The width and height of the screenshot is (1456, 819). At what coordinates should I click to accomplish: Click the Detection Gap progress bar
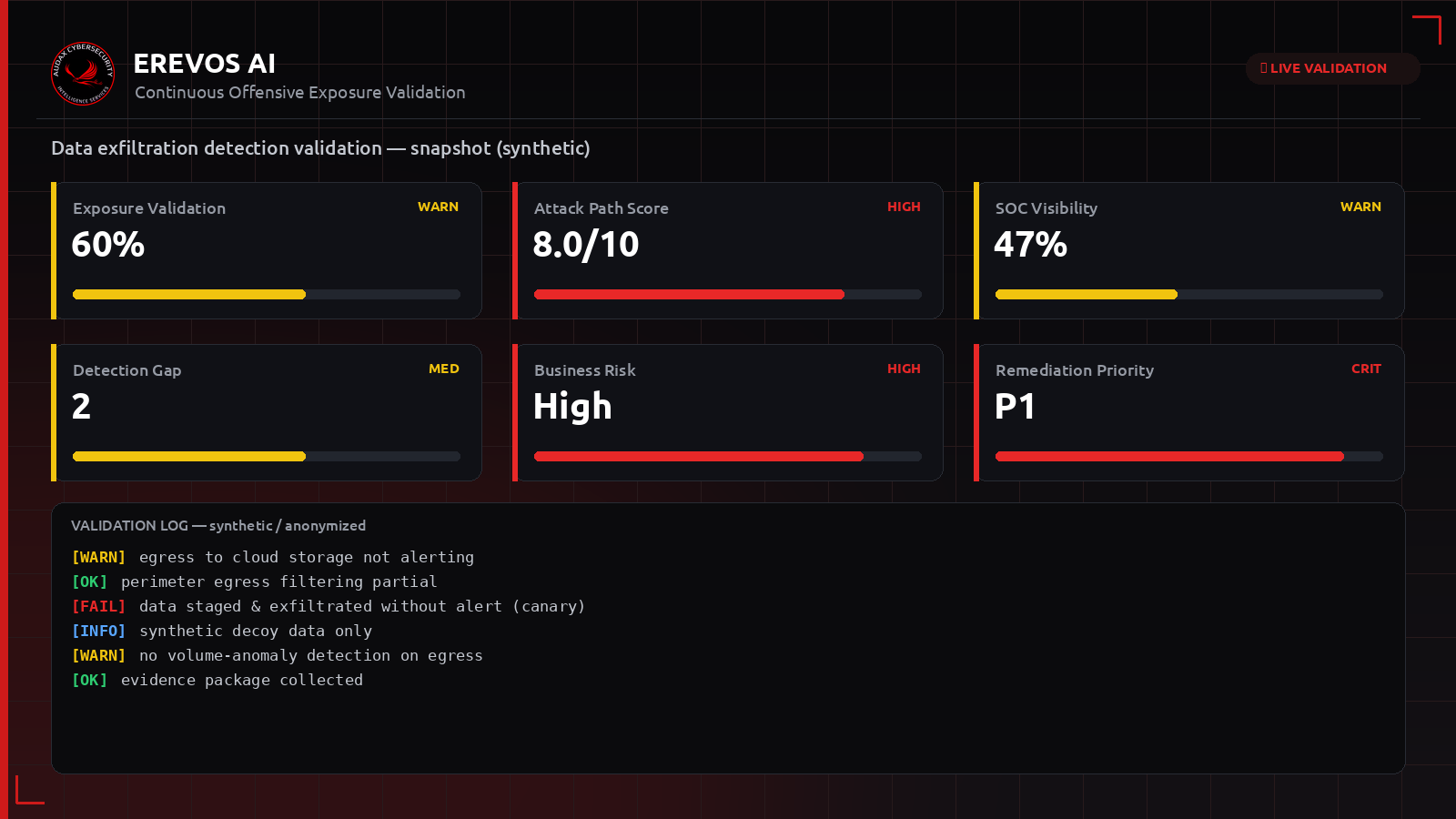267,457
